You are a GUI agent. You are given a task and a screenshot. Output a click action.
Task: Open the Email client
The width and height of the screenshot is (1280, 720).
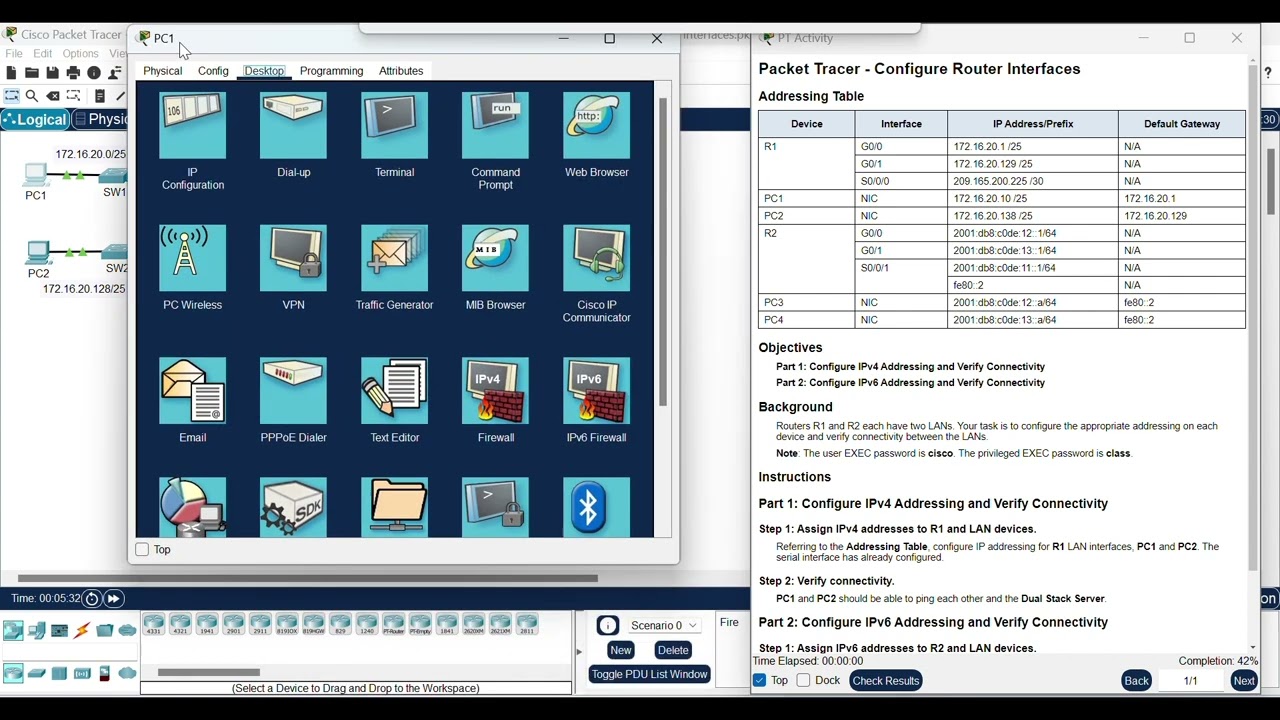(x=193, y=400)
